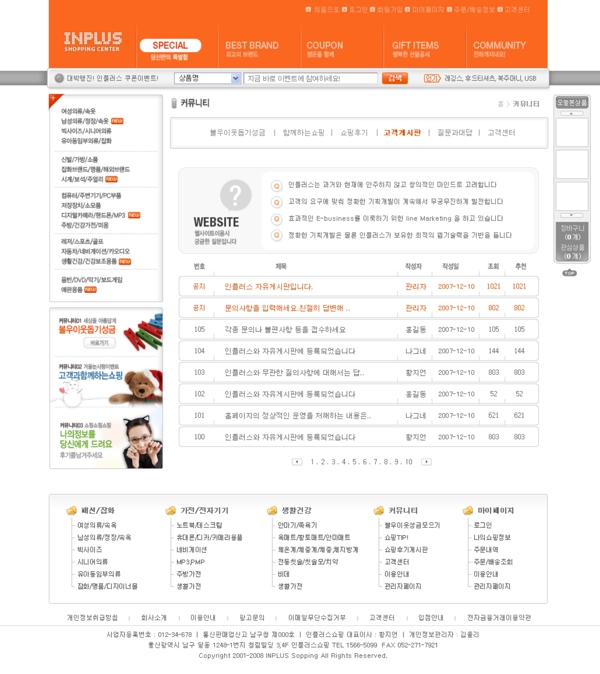Click footer link 주문내역
The image size is (600, 674).
(486, 549)
